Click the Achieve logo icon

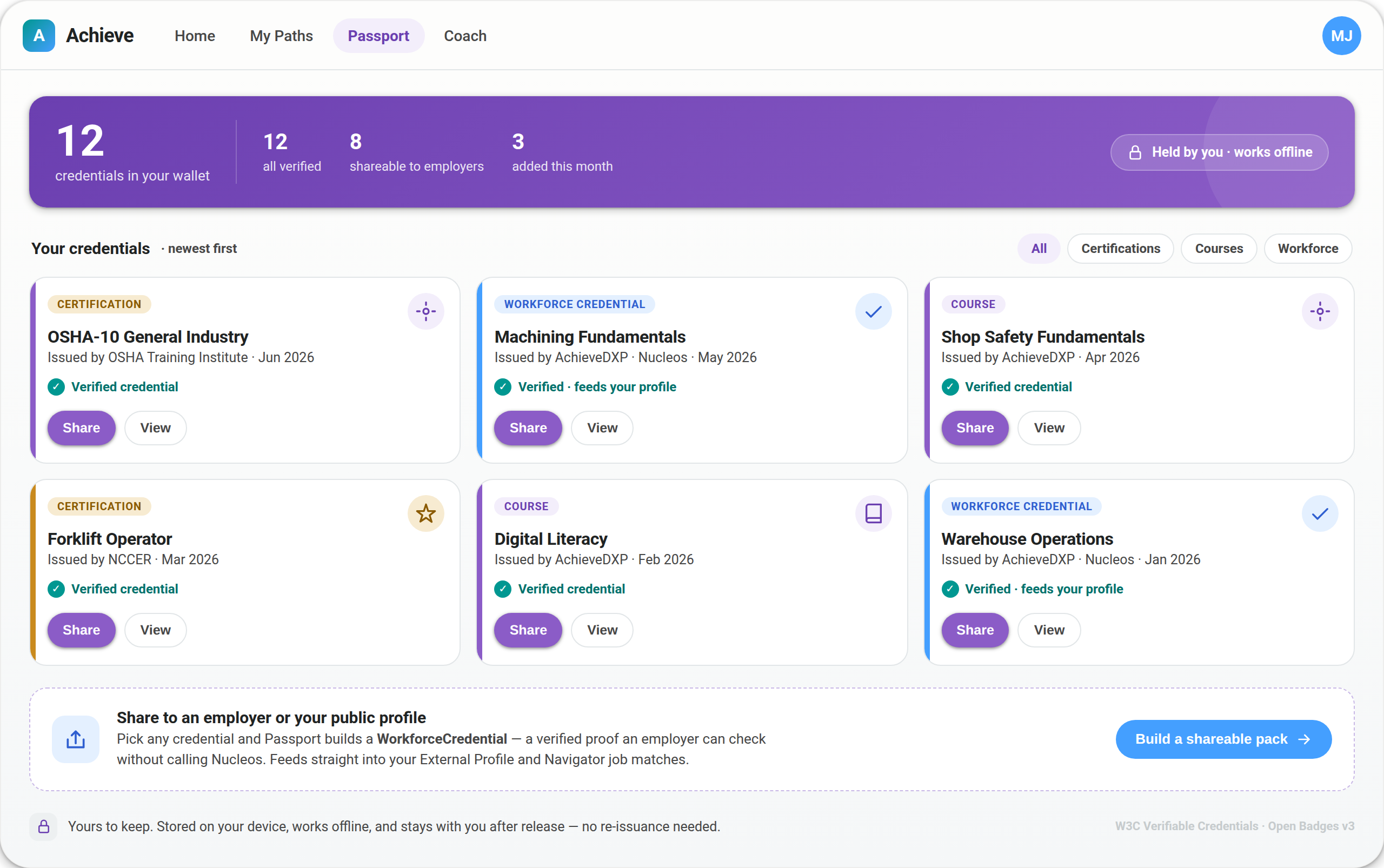pos(38,36)
